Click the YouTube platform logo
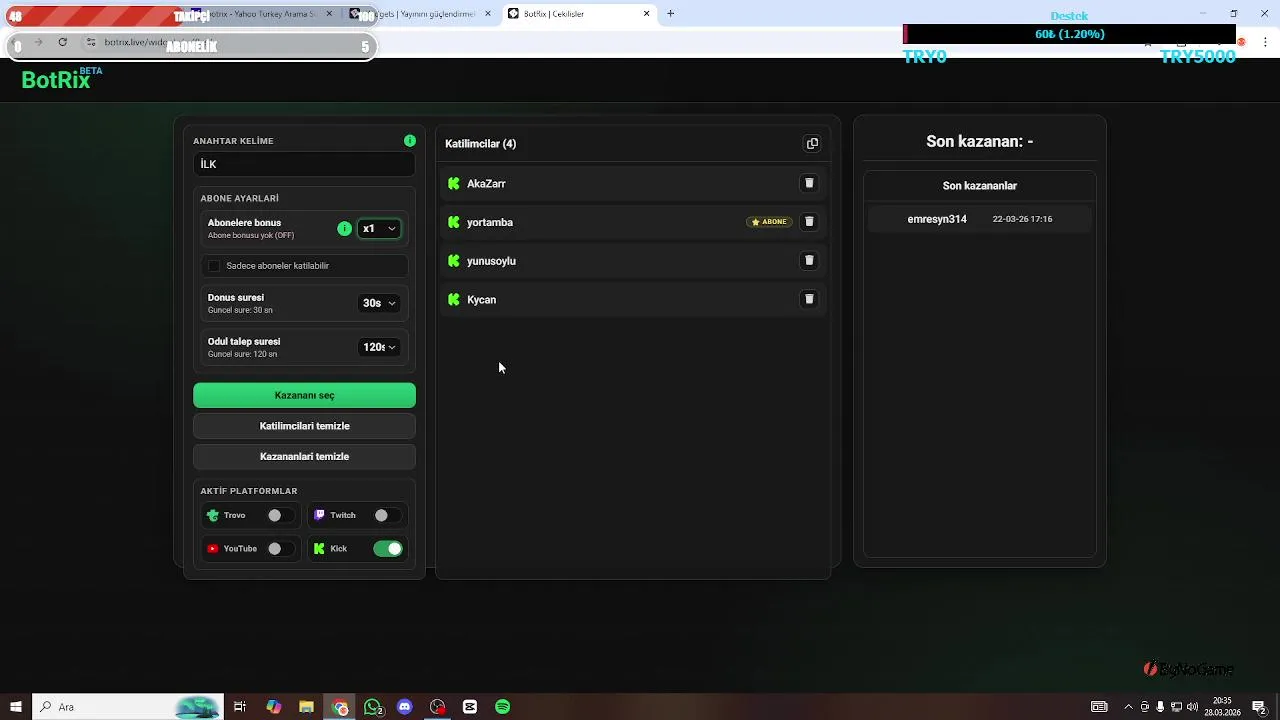 pyautogui.click(x=212, y=549)
